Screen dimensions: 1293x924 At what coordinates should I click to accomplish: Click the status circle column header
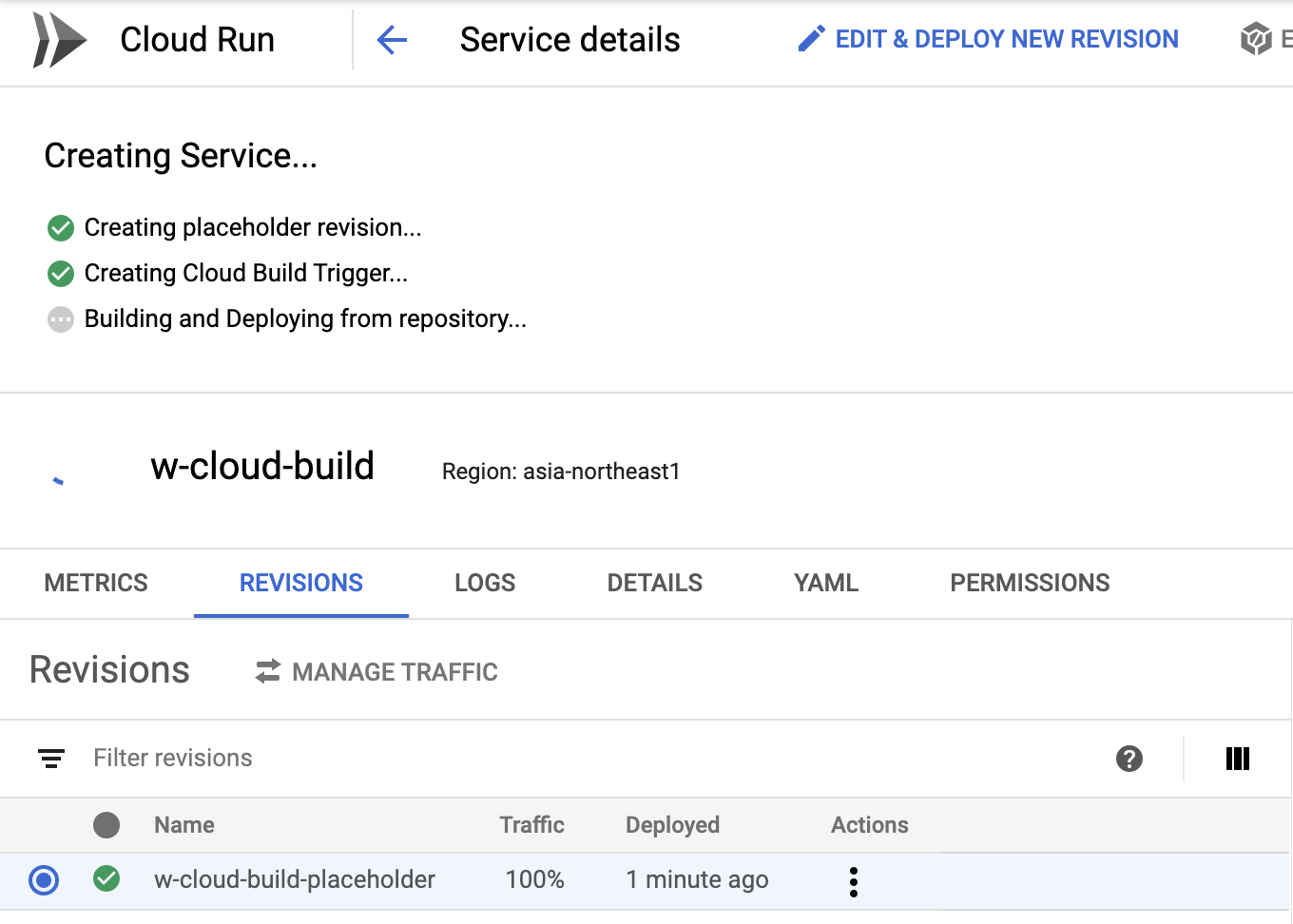point(106,825)
